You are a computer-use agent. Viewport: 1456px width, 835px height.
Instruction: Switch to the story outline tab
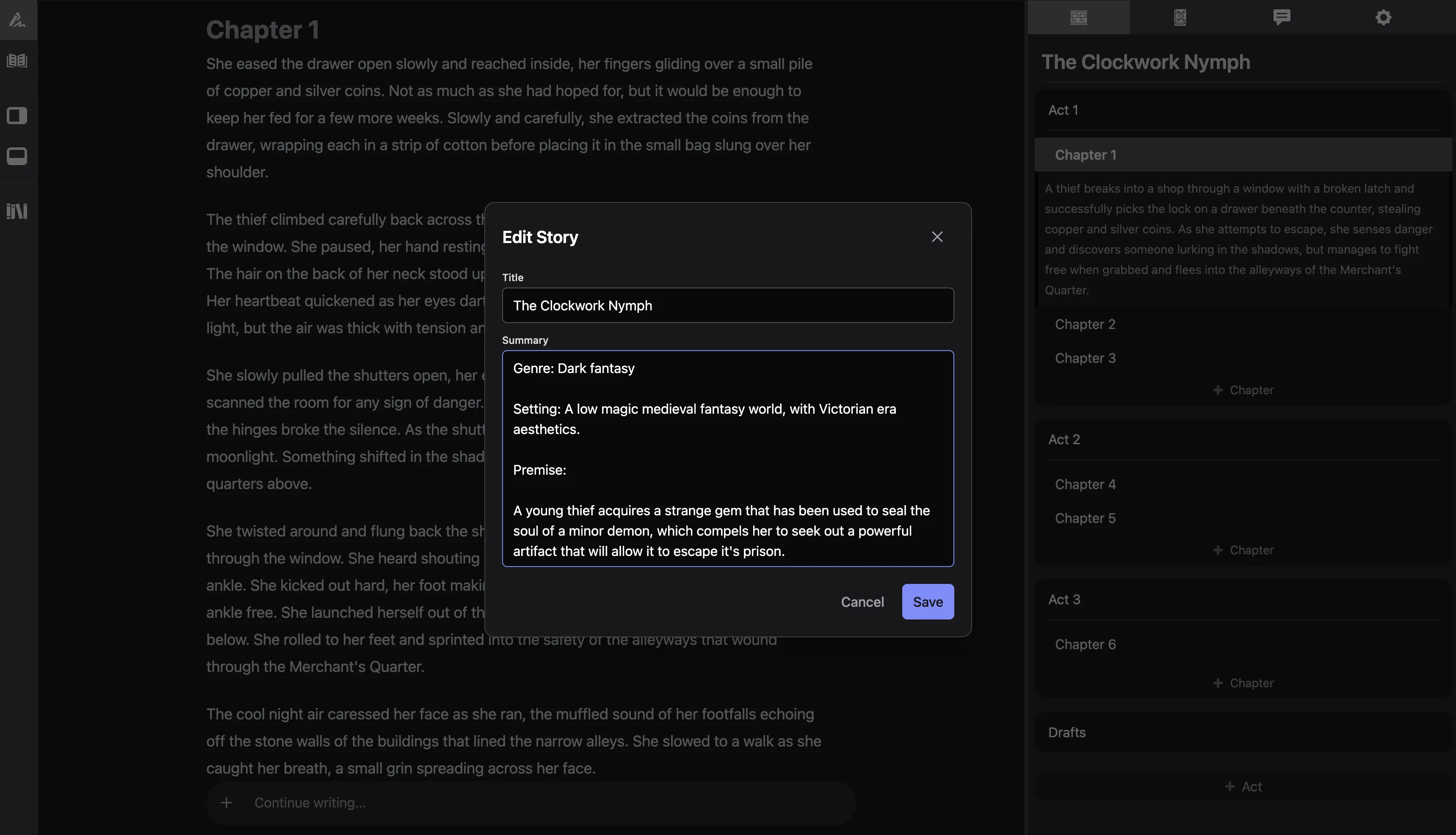click(x=1078, y=17)
